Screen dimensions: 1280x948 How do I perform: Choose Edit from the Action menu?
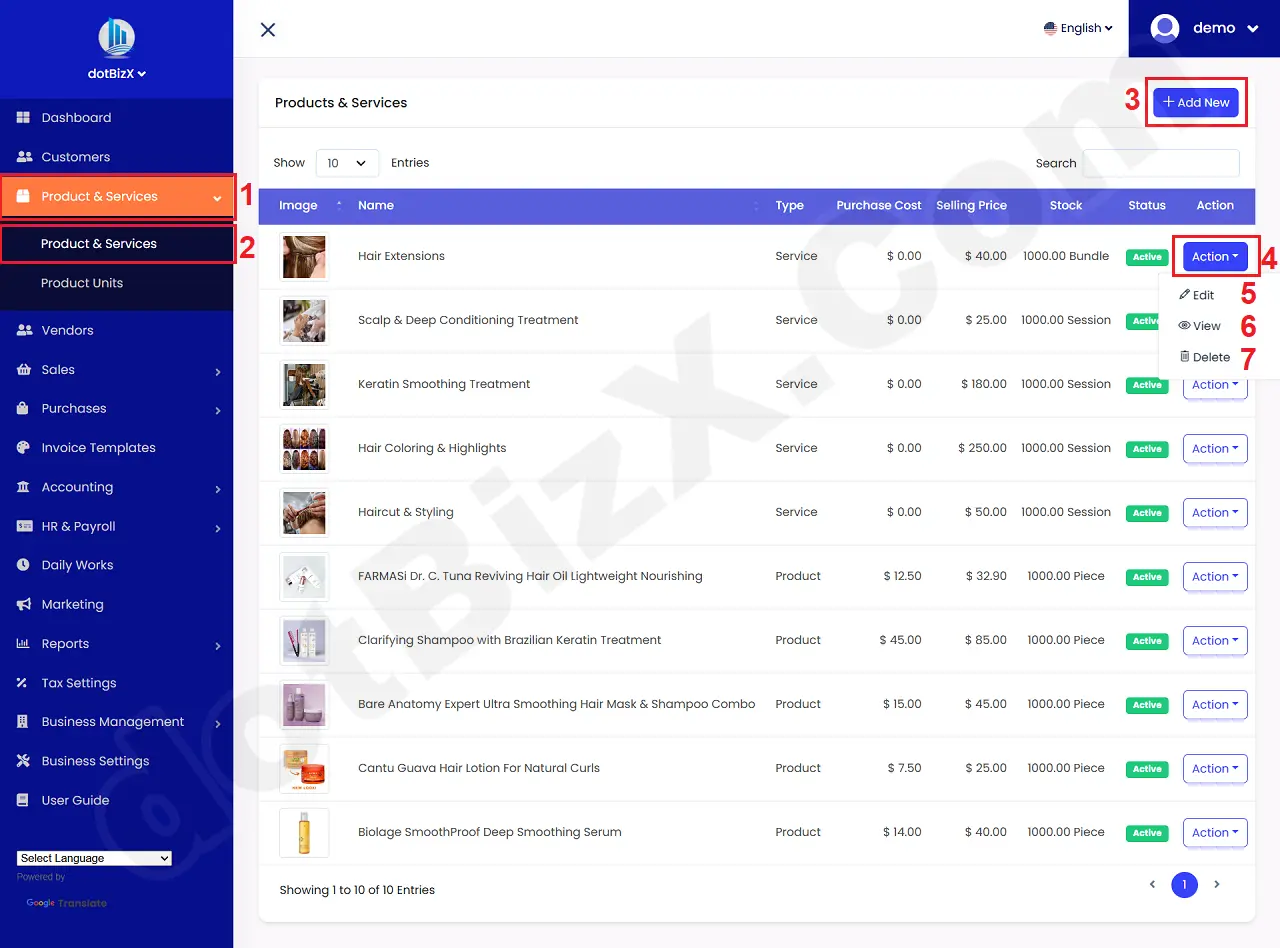point(1197,294)
